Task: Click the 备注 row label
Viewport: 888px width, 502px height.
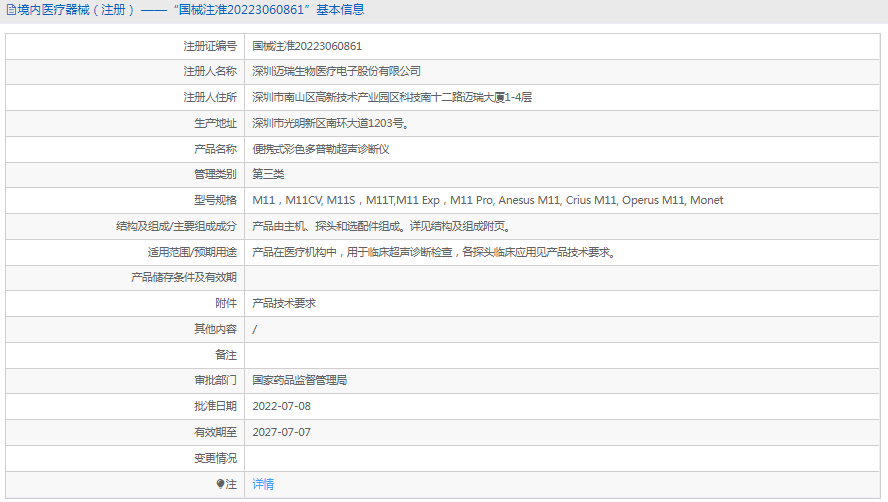Action: point(226,355)
